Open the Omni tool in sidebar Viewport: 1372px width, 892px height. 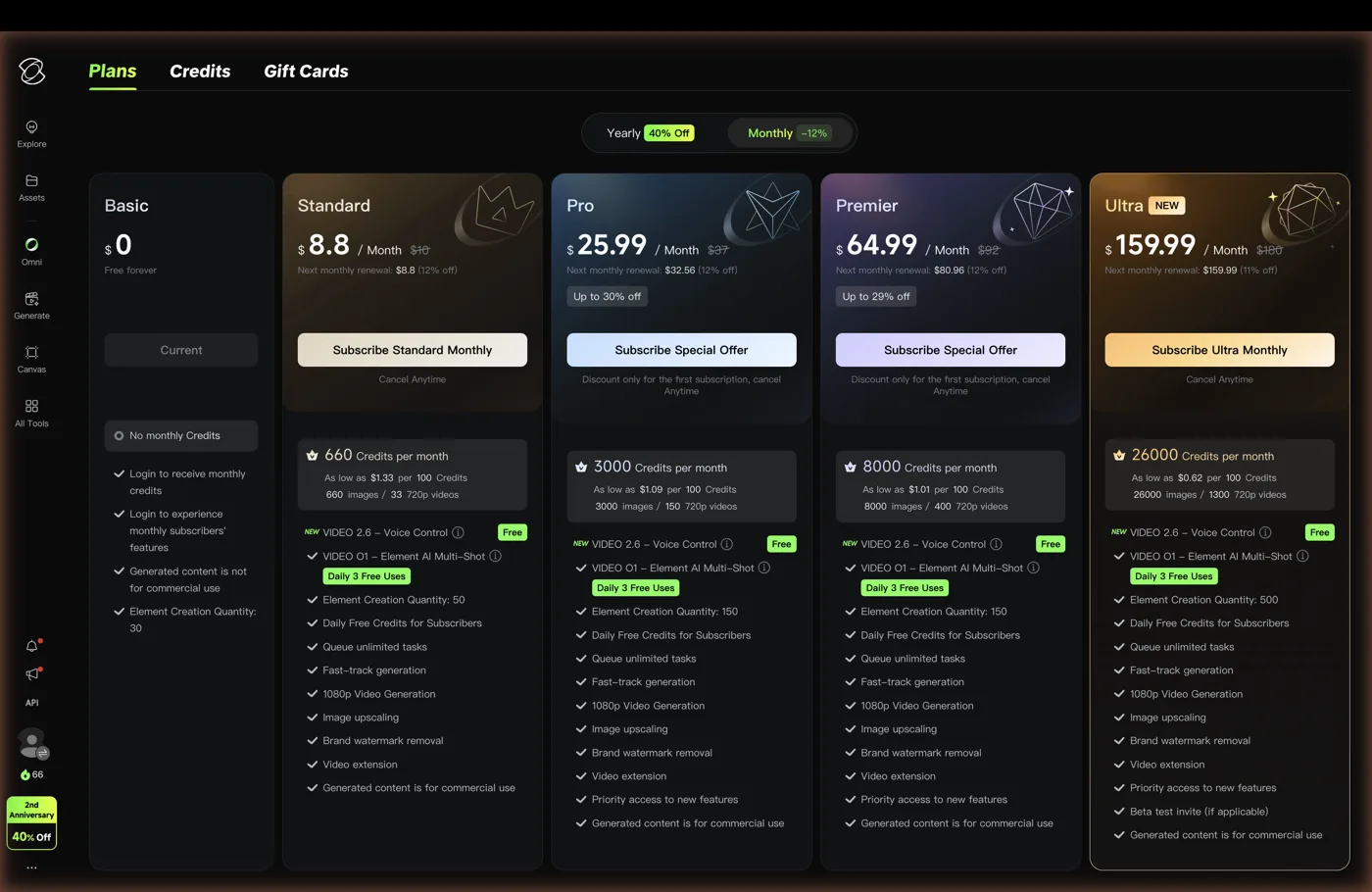31,251
